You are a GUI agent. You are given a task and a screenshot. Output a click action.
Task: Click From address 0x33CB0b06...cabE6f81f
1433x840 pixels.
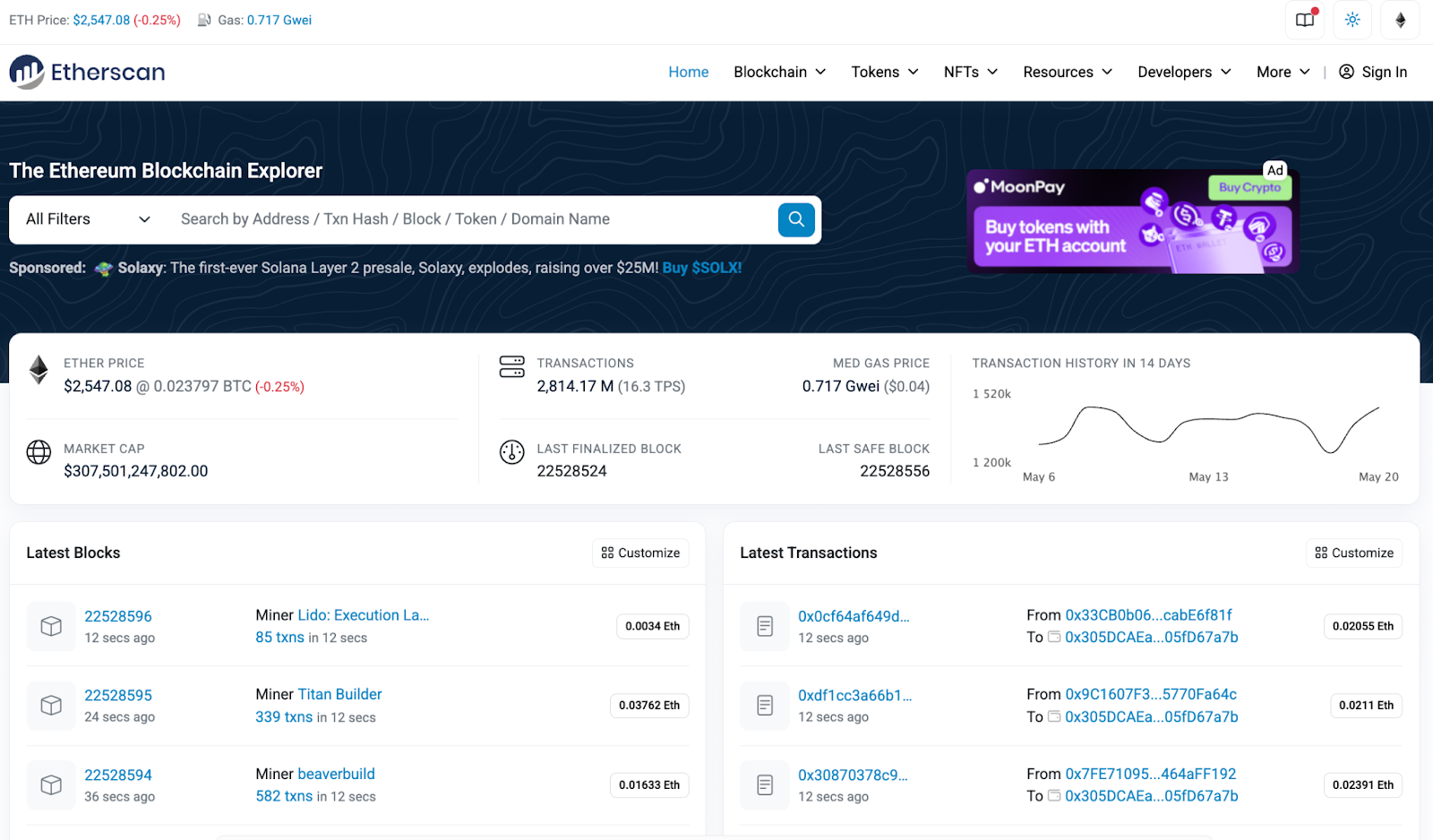pyautogui.click(x=1148, y=615)
